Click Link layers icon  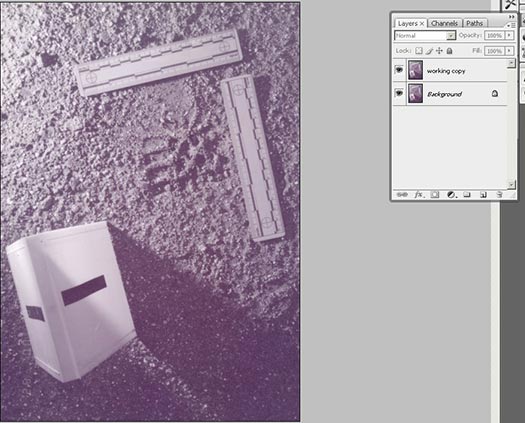click(402, 195)
